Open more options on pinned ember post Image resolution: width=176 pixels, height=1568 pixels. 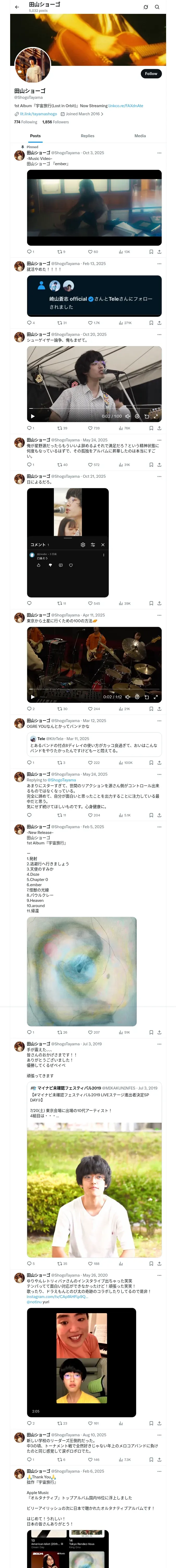click(x=160, y=153)
